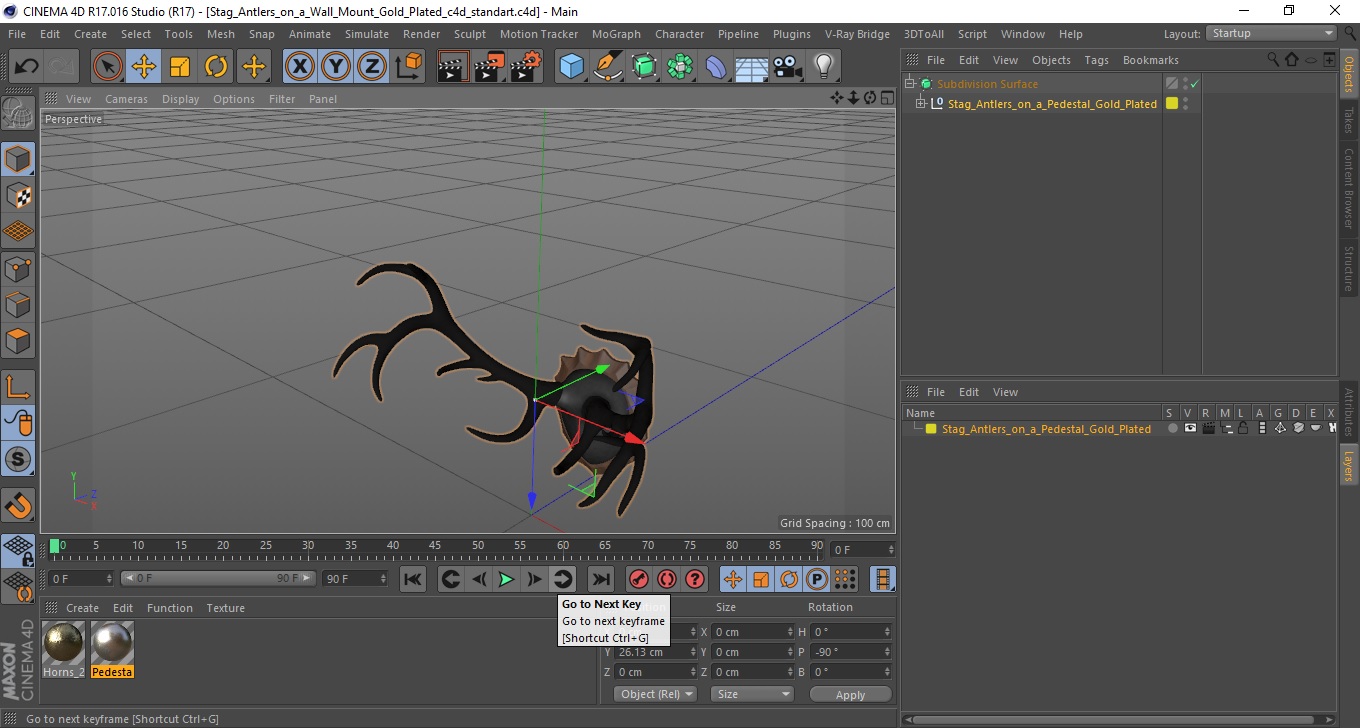1360x728 pixels.
Task: Open the Object (Rel) coordinate dropdown
Action: (x=655, y=694)
